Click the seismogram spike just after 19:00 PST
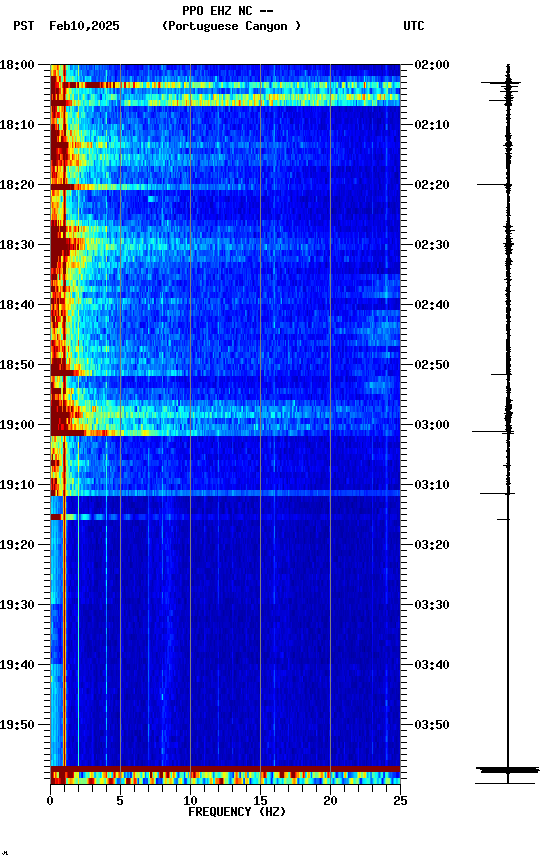This screenshot has width=552, height=864. click(493, 432)
